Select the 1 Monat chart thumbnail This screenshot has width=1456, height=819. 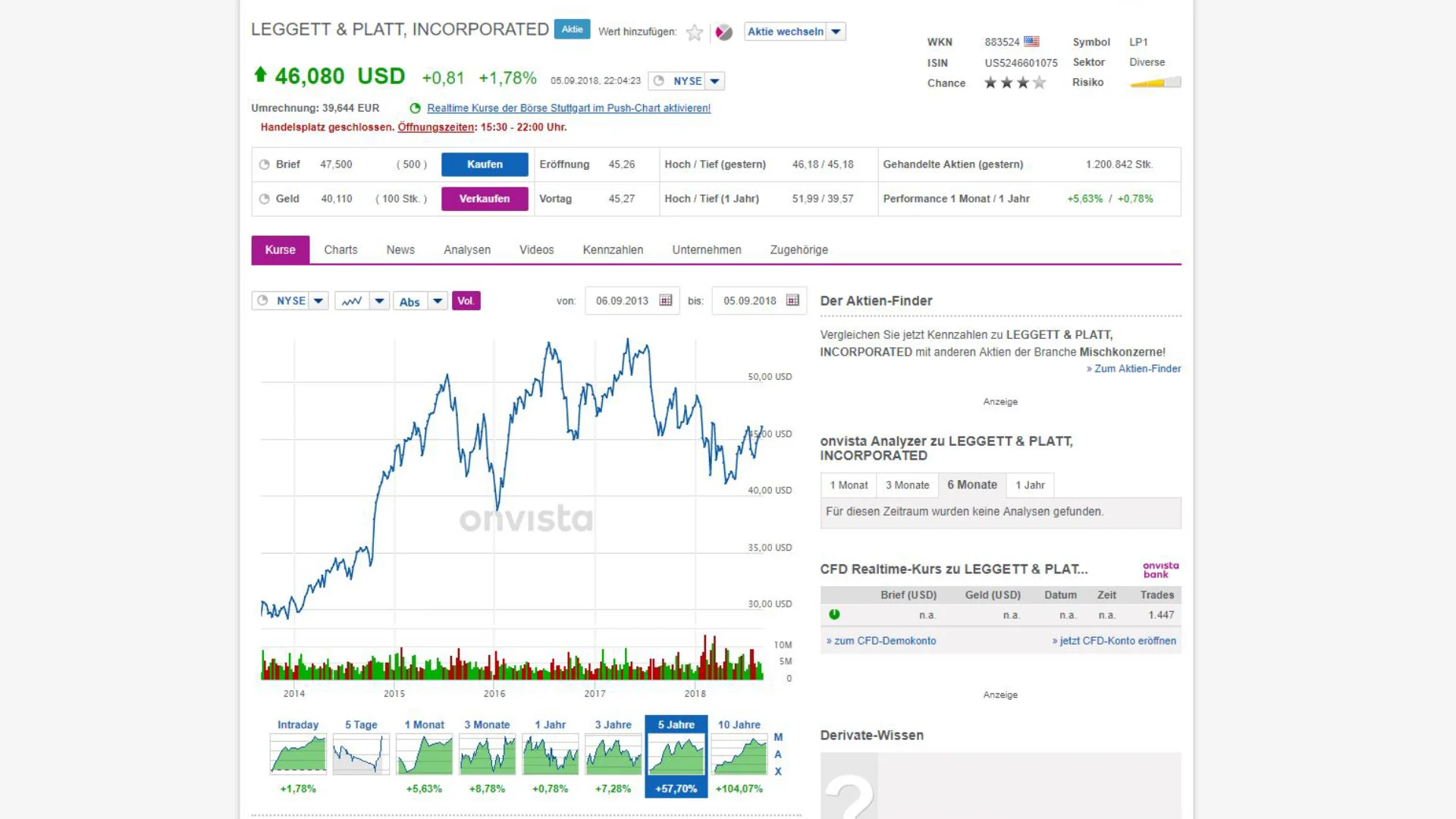click(x=424, y=755)
